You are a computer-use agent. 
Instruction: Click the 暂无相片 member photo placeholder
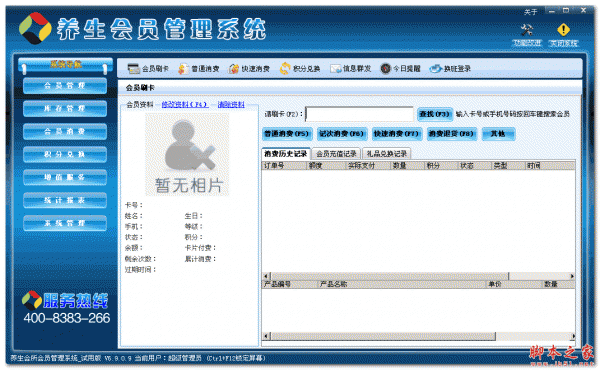tap(188, 155)
